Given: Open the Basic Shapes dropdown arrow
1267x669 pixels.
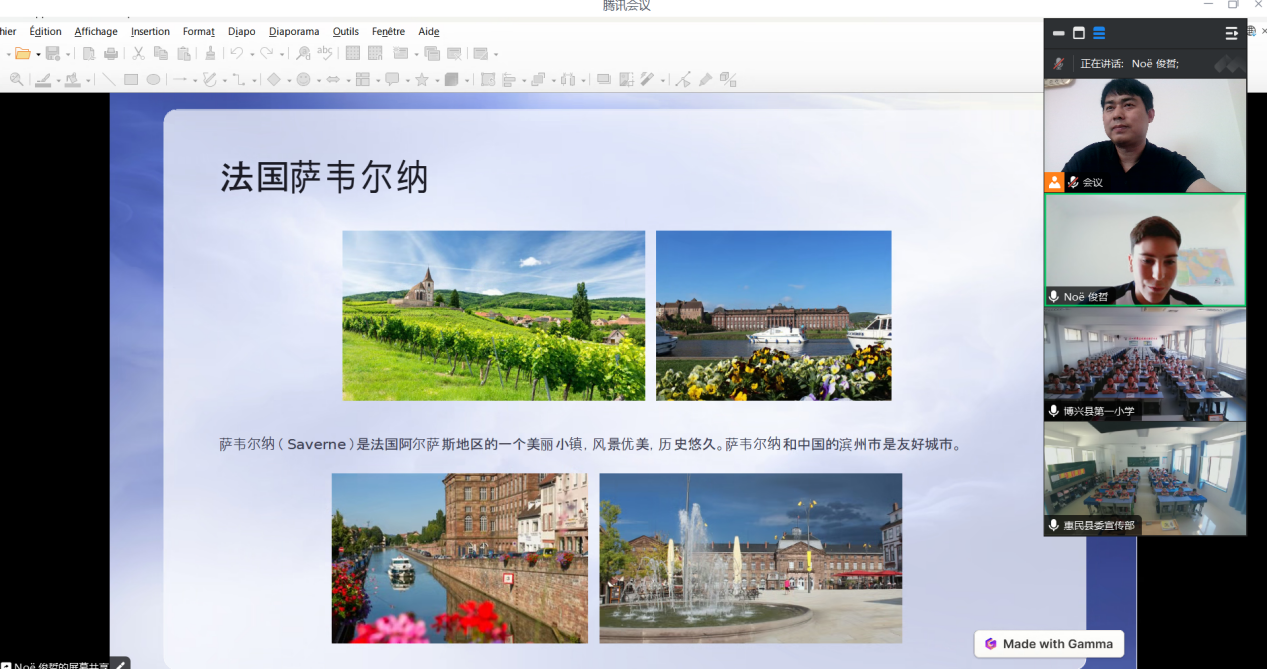Looking at the screenshot, I should (287, 79).
